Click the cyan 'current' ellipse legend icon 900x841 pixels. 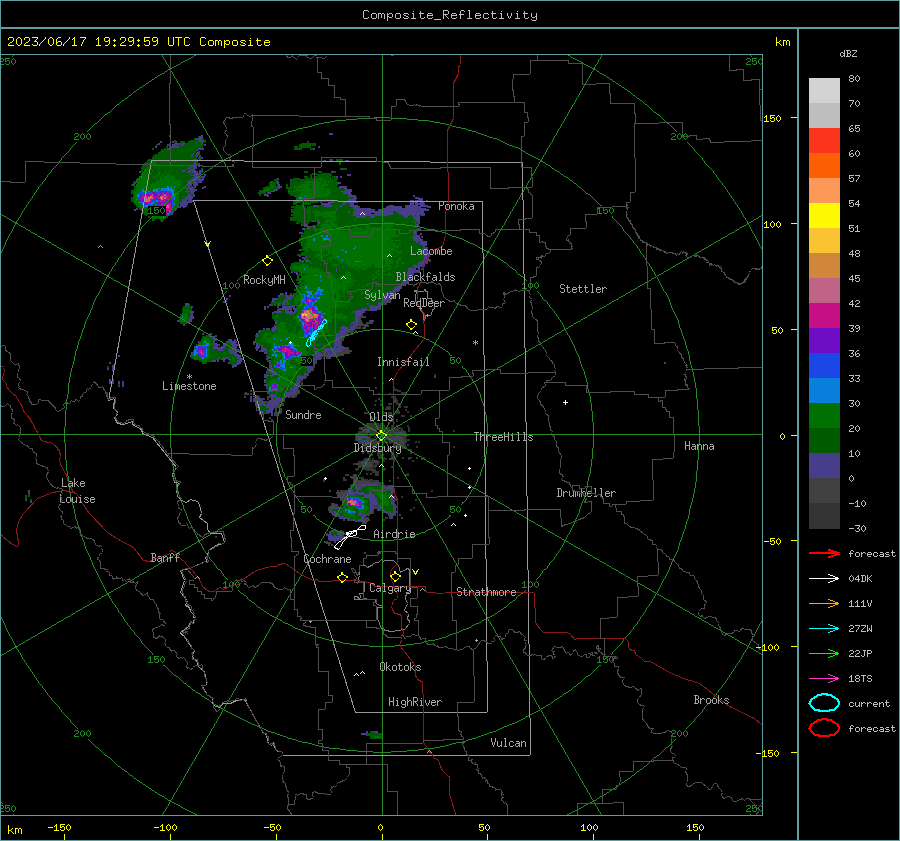coord(824,703)
